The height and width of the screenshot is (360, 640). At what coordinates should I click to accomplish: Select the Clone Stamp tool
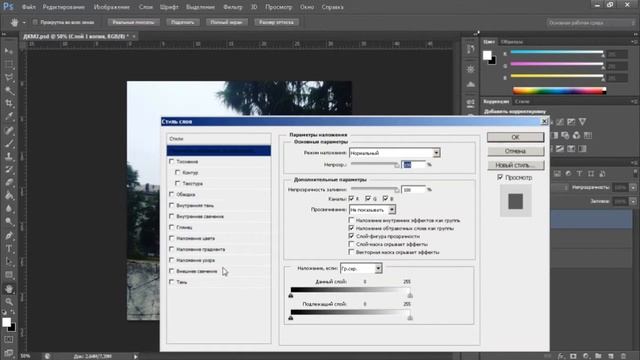(x=9, y=156)
